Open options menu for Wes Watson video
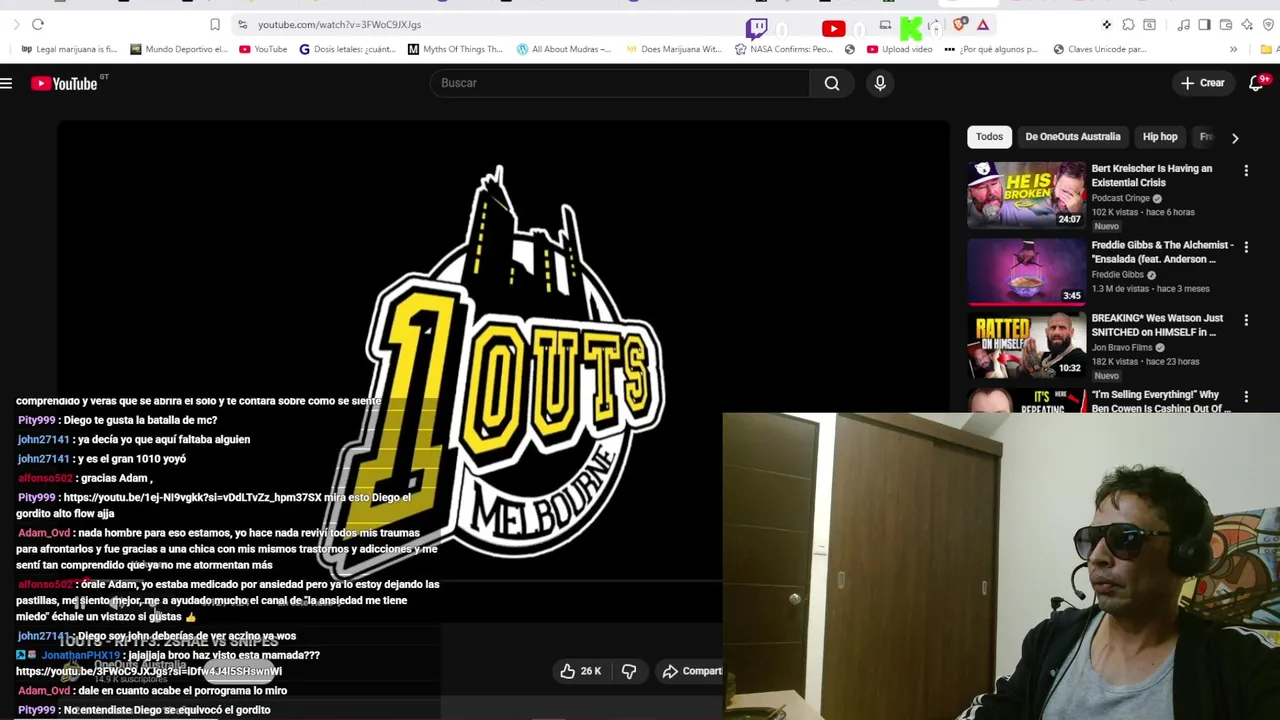This screenshot has height=720, width=1280. click(x=1246, y=320)
